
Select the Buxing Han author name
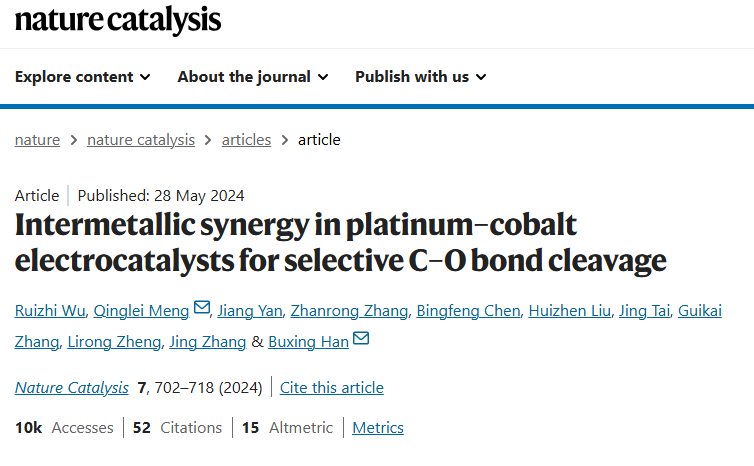pyautogui.click(x=308, y=342)
